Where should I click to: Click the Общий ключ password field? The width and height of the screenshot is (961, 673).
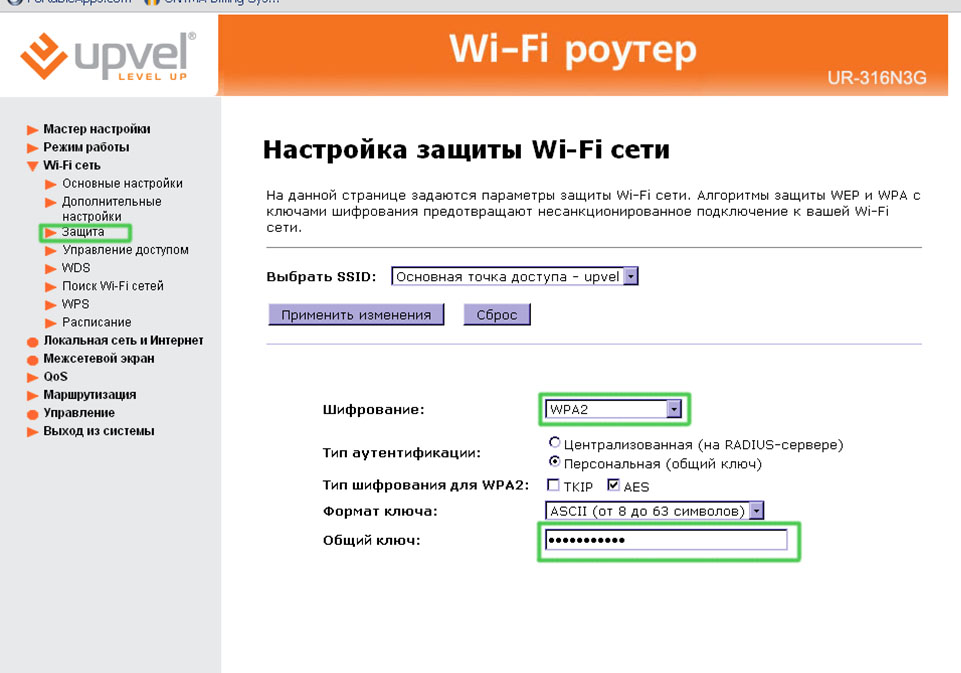point(666,541)
